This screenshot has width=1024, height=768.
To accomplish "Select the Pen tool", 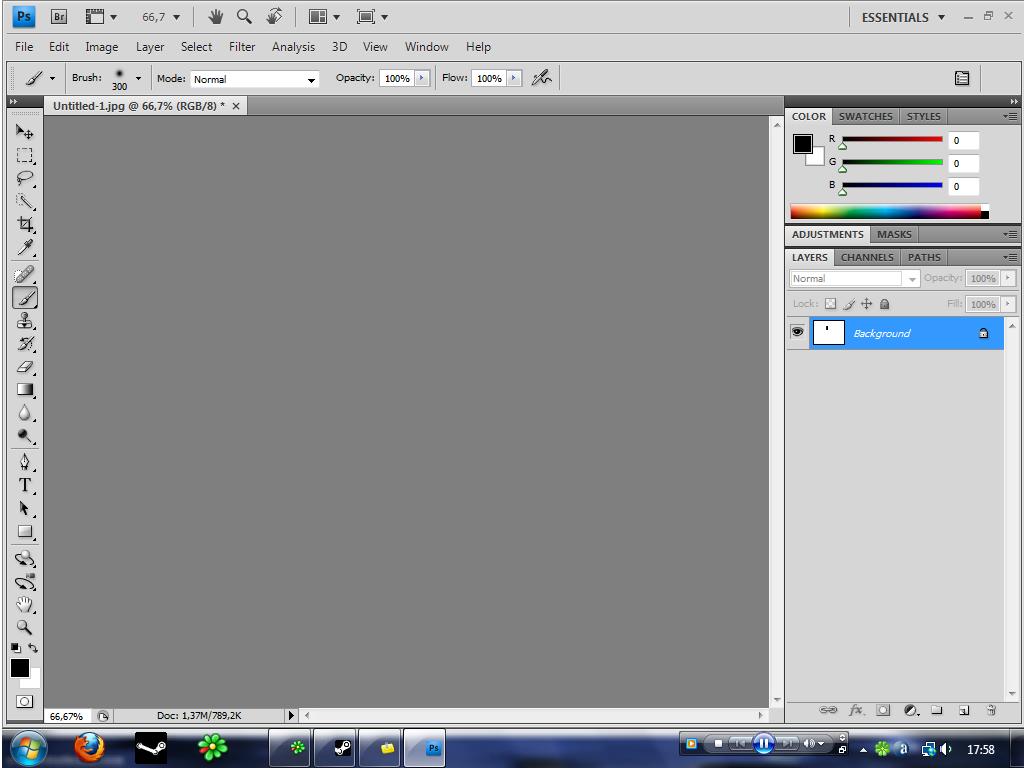I will coord(25,462).
